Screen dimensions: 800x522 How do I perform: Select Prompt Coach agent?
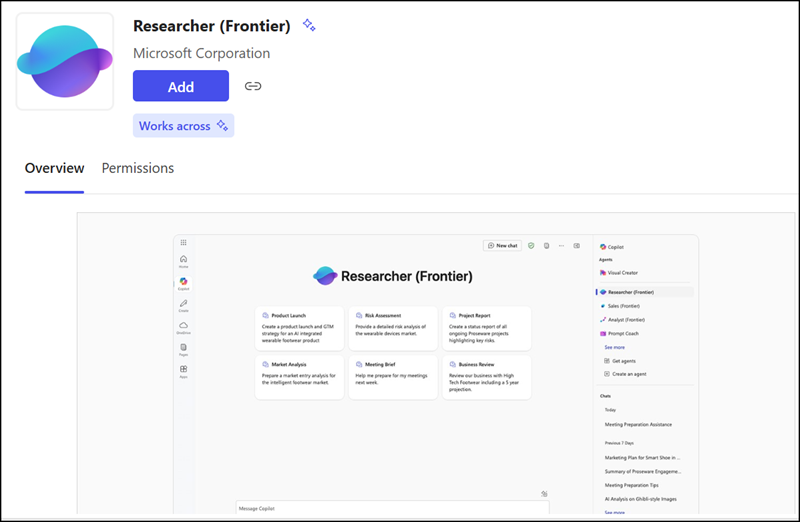click(x=619, y=333)
